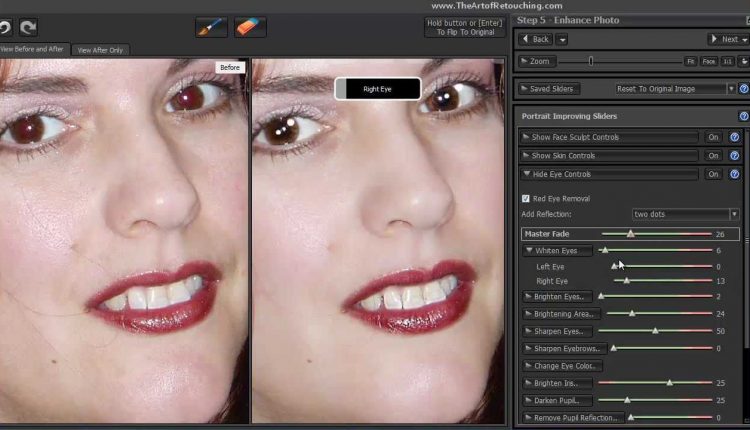The height and width of the screenshot is (430, 750).
Task: Adjust the Zoom slider handle
Action: [591, 61]
